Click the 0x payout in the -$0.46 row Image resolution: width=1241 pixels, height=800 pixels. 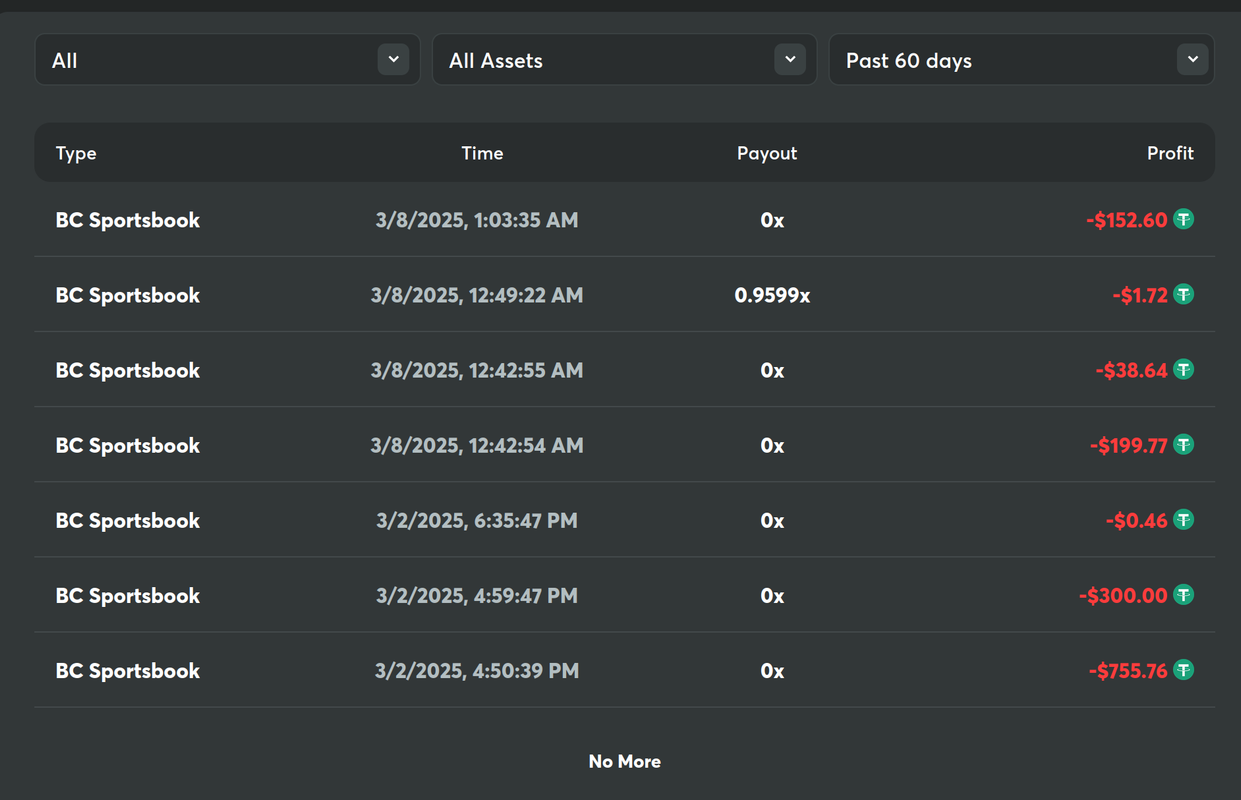(772, 520)
